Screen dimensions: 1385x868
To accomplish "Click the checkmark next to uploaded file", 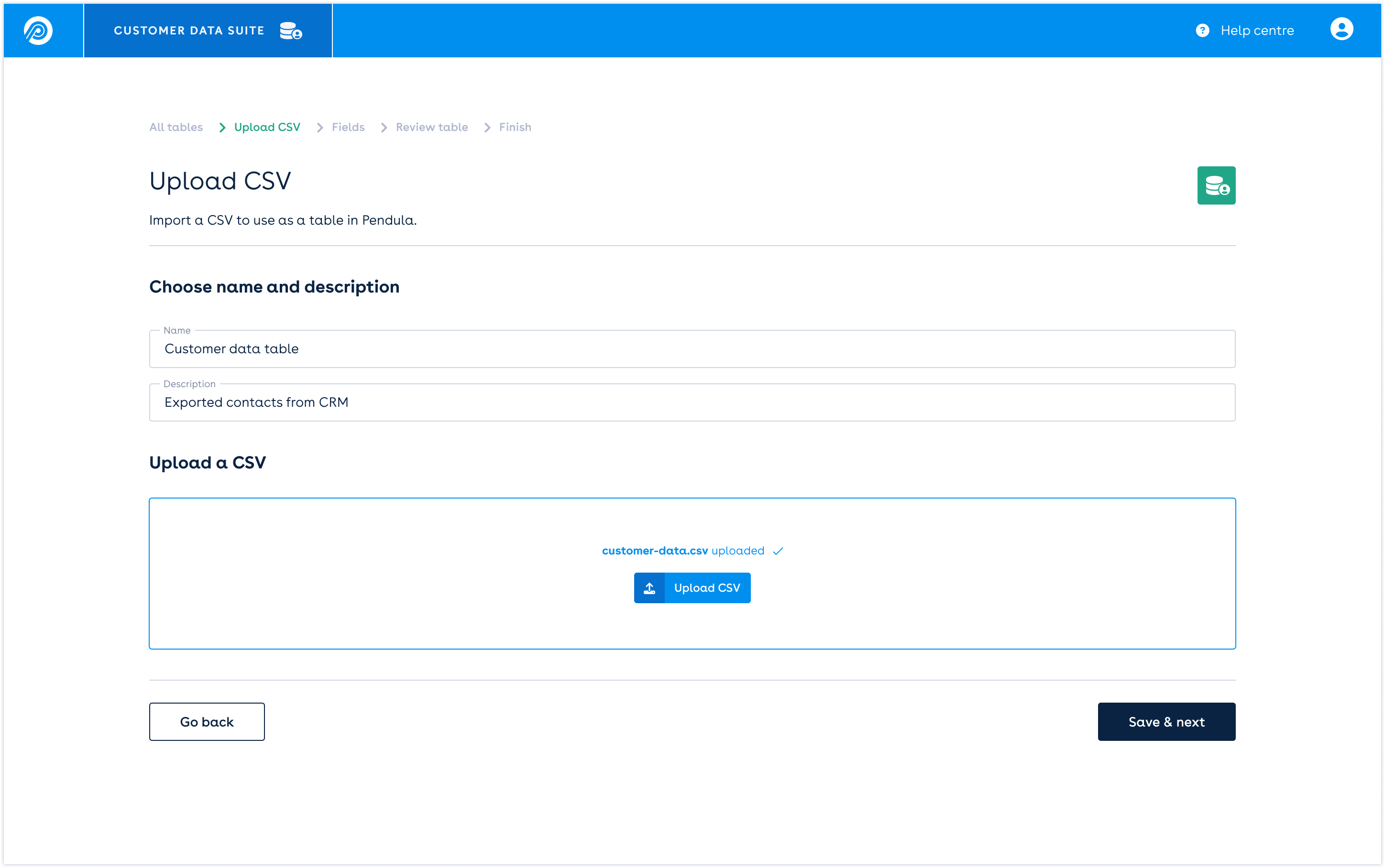I will pos(778,551).
